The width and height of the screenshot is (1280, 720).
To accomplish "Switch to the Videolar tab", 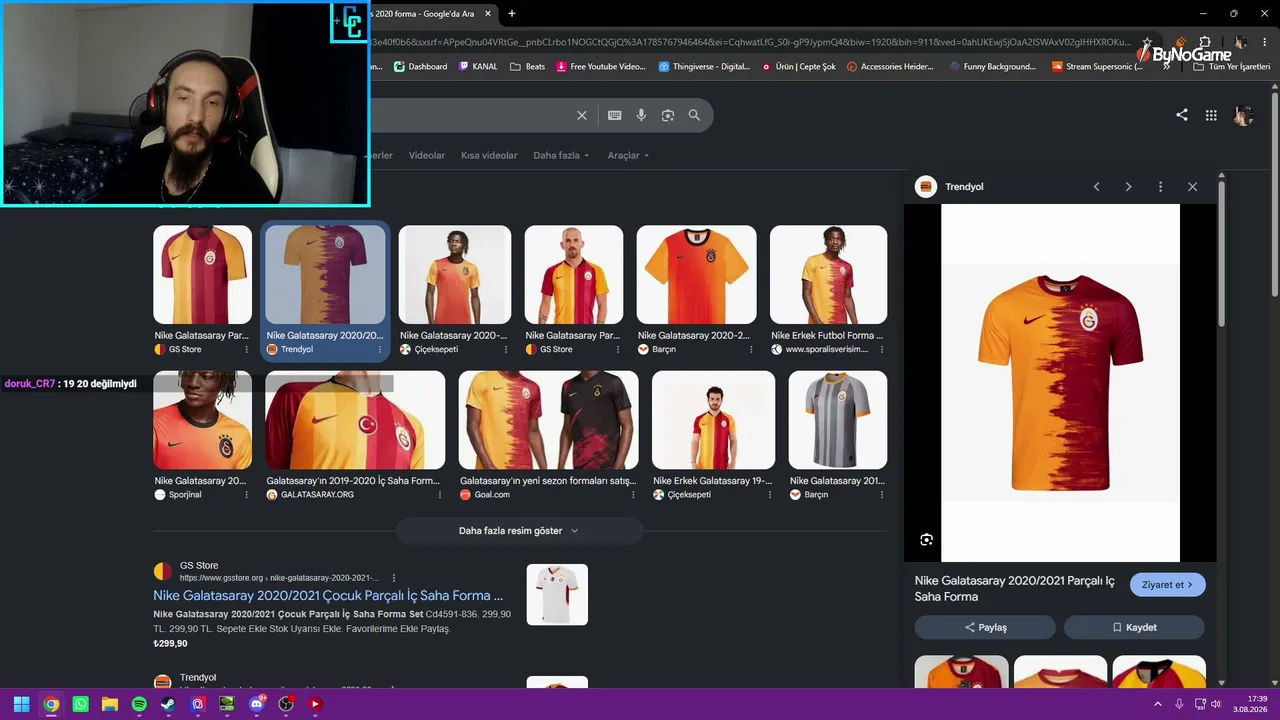I will [x=427, y=156].
